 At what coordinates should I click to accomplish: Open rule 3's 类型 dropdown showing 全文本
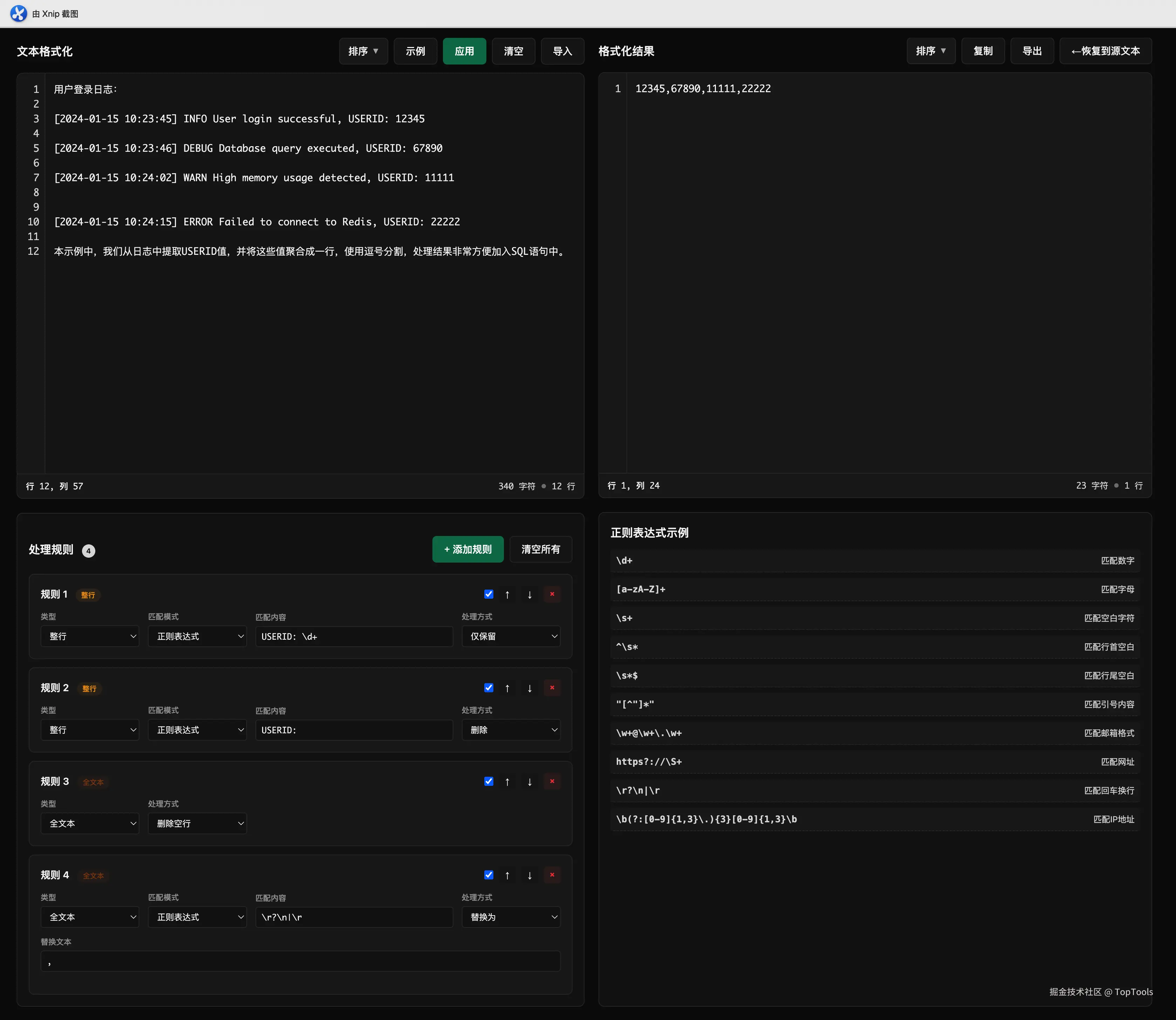point(89,823)
